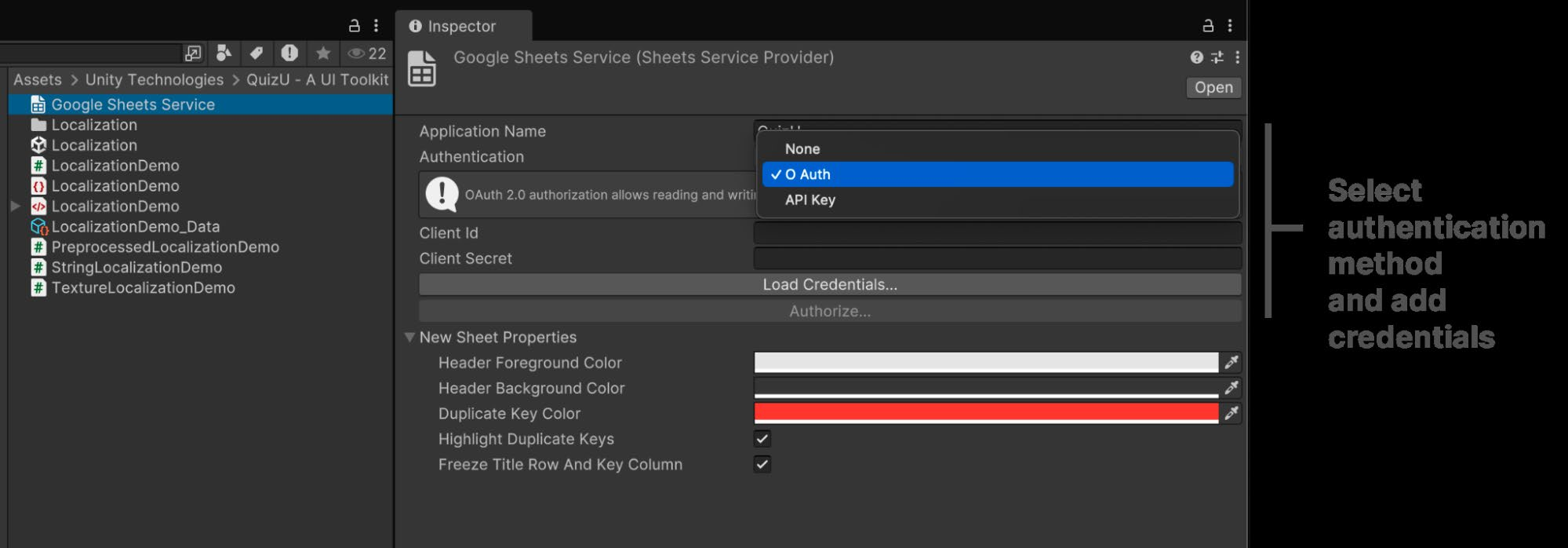Click the Unity scene icon beside Localization
Image resolution: width=1568 pixels, height=548 pixels.
pos(38,145)
